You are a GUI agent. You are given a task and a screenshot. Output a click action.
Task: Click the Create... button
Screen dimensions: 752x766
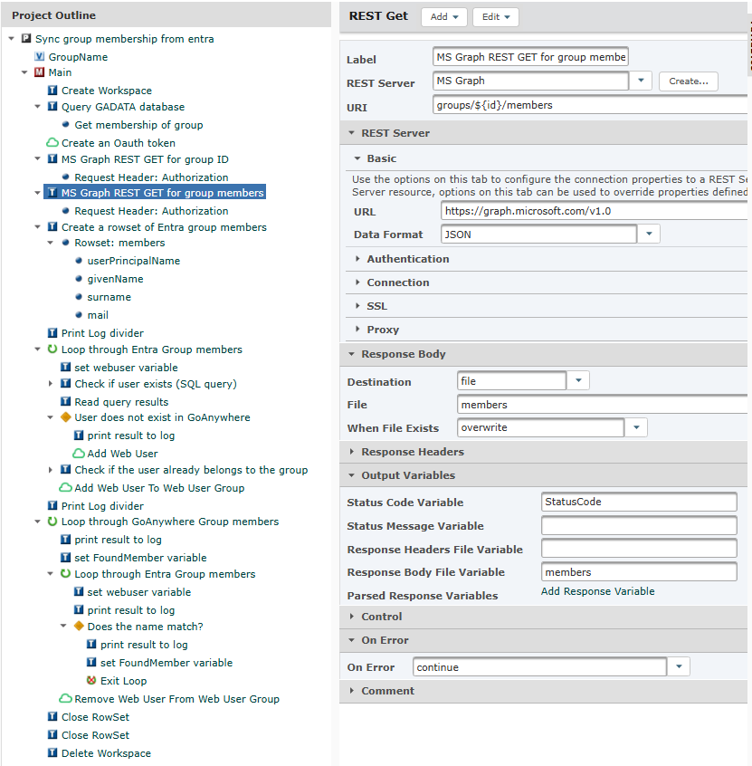click(x=688, y=81)
